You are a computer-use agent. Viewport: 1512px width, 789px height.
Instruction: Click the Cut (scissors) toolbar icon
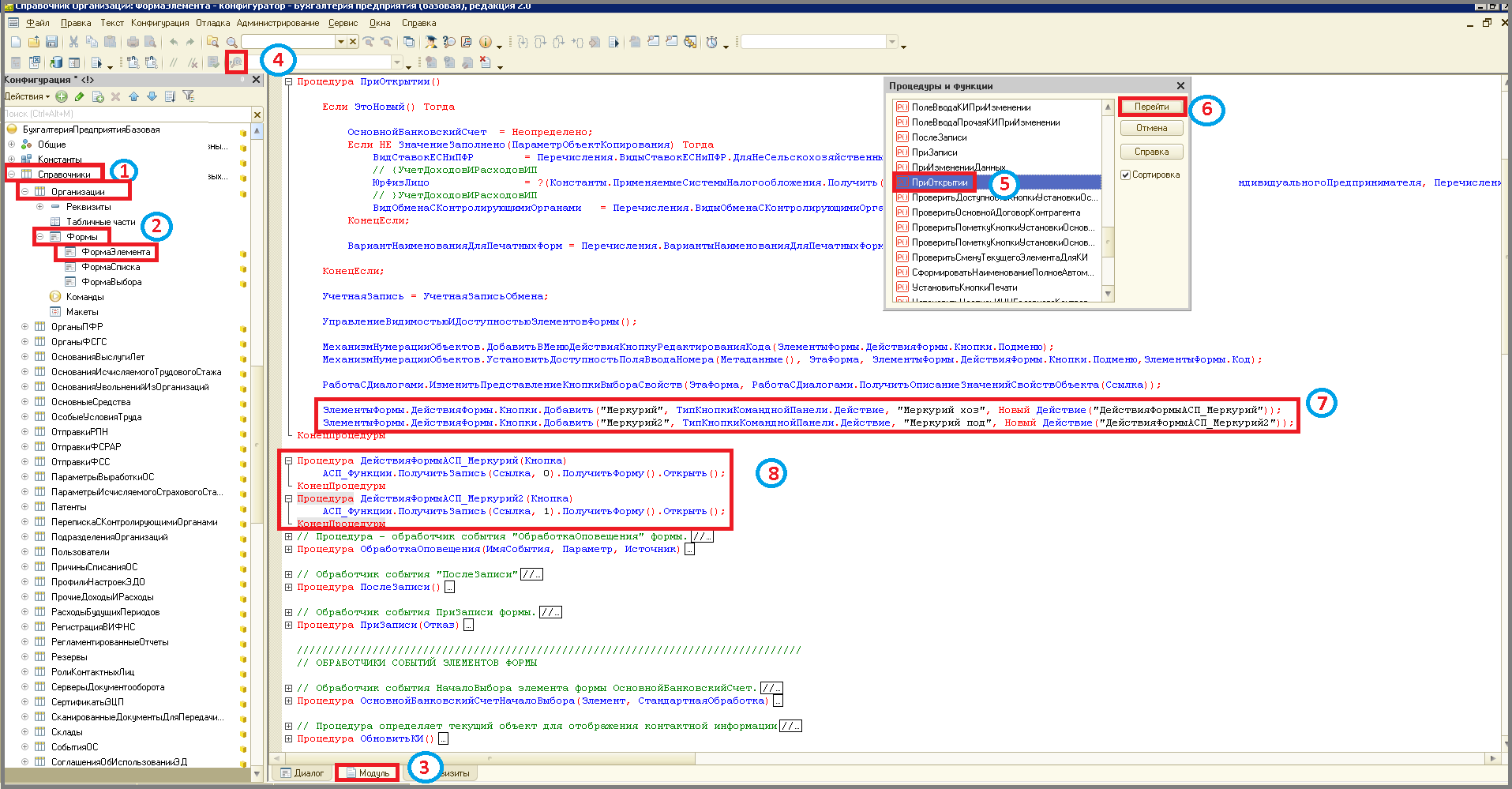(73, 42)
